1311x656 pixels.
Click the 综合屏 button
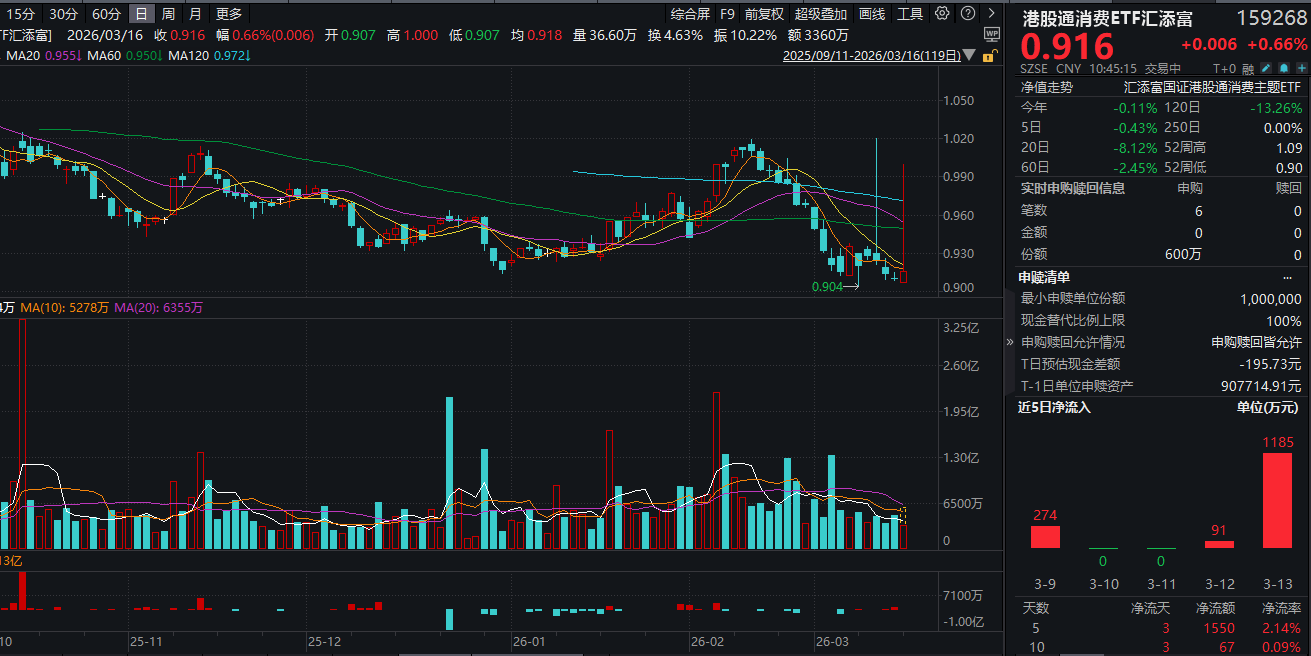(690, 14)
